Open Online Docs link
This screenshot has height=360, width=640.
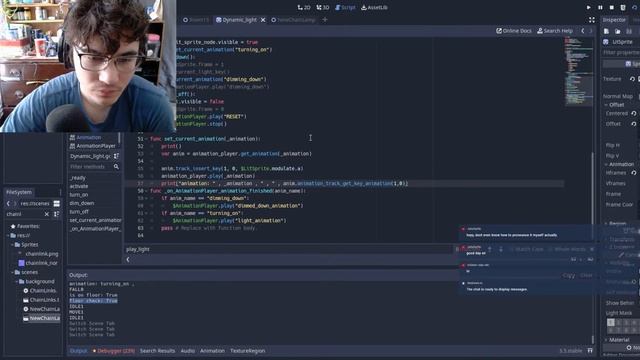(x=514, y=31)
